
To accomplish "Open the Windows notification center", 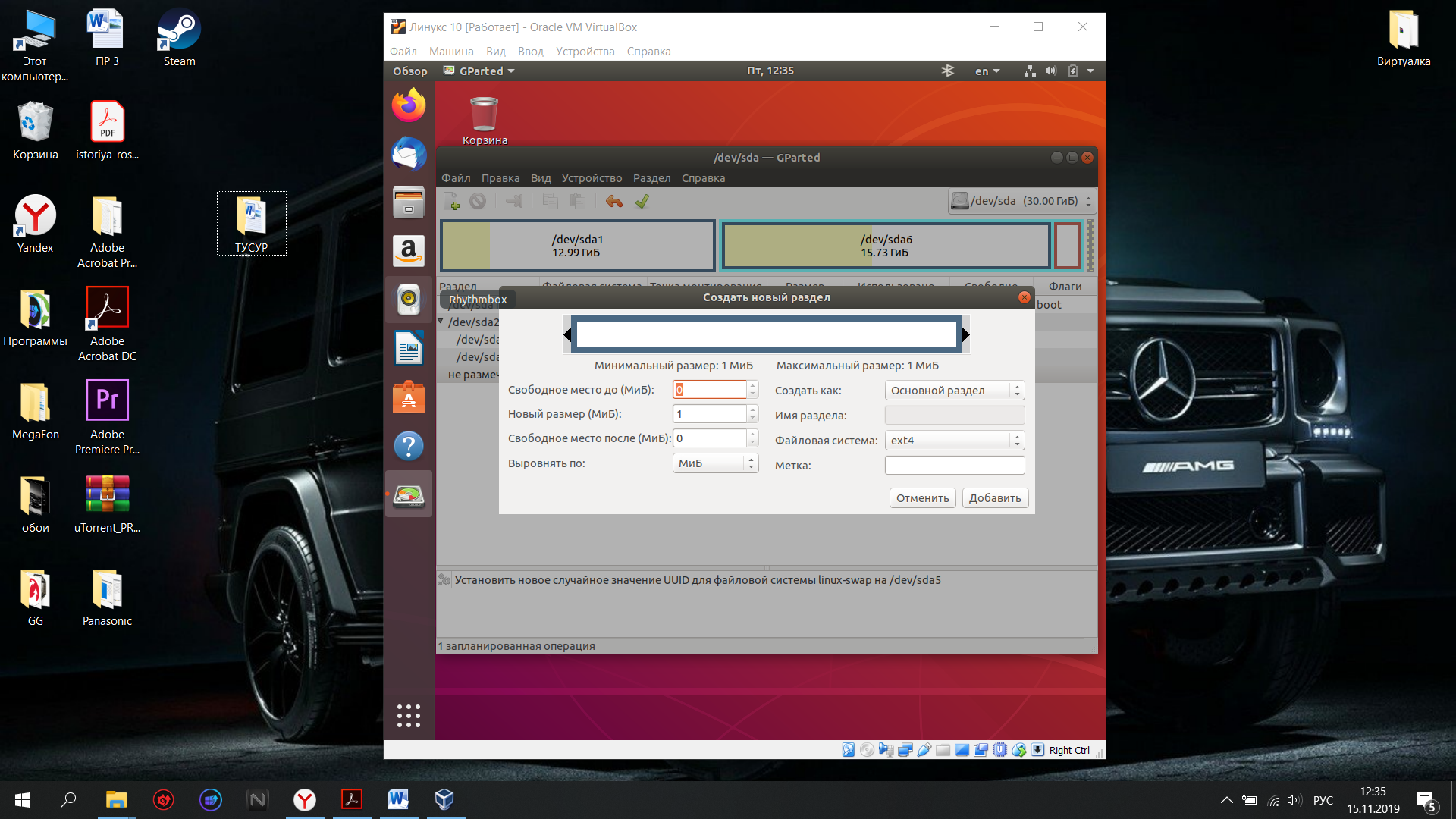I will (x=1426, y=801).
